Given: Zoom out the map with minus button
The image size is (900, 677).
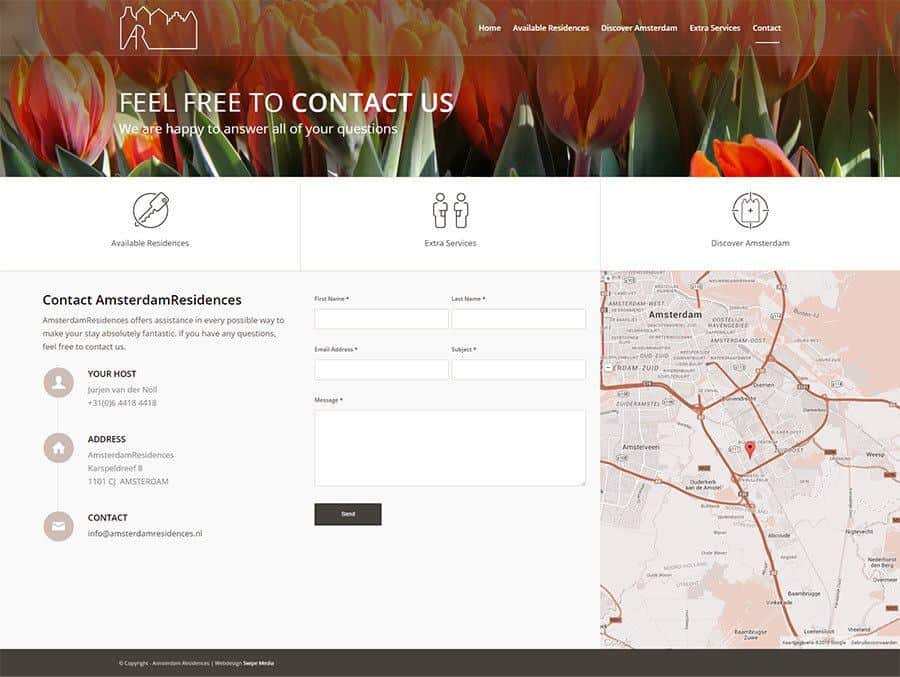Looking at the screenshot, I should pyautogui.click(x=608, y=367).
